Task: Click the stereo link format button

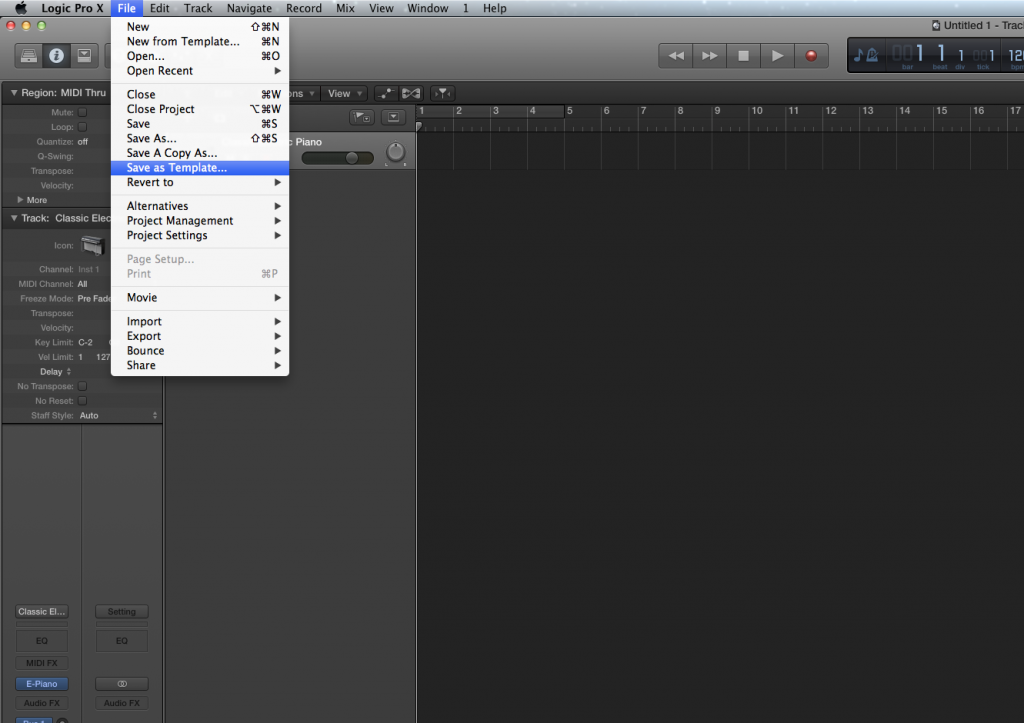Action: pos(121,684)
